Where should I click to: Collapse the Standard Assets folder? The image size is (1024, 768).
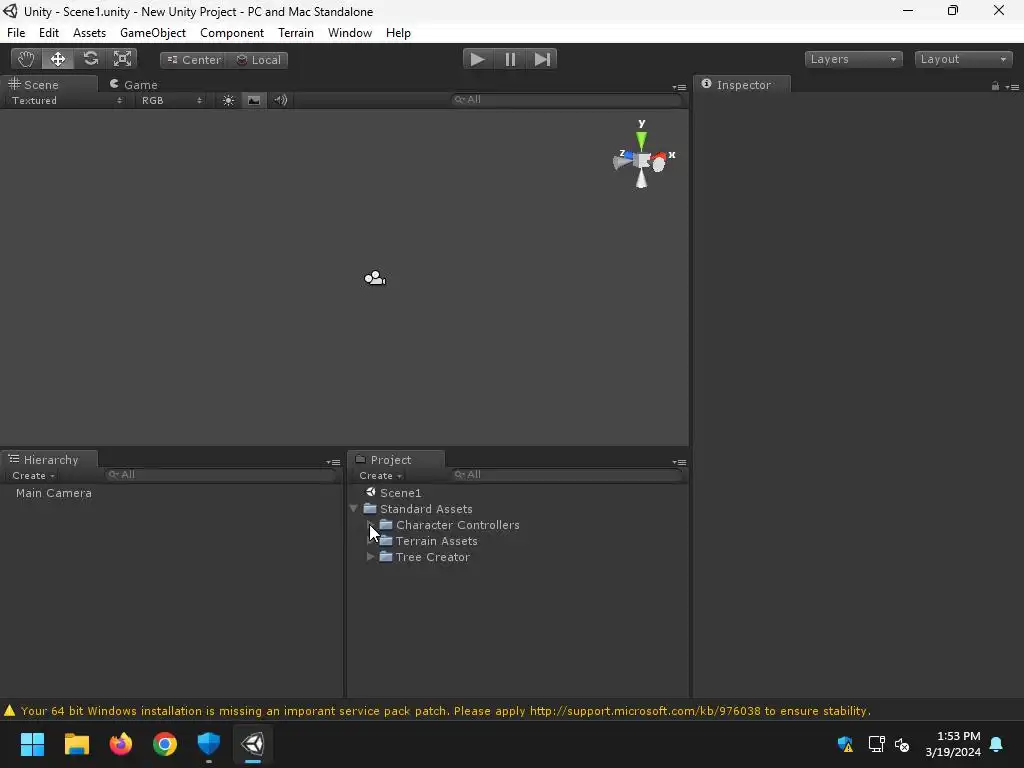pos(354,508)
